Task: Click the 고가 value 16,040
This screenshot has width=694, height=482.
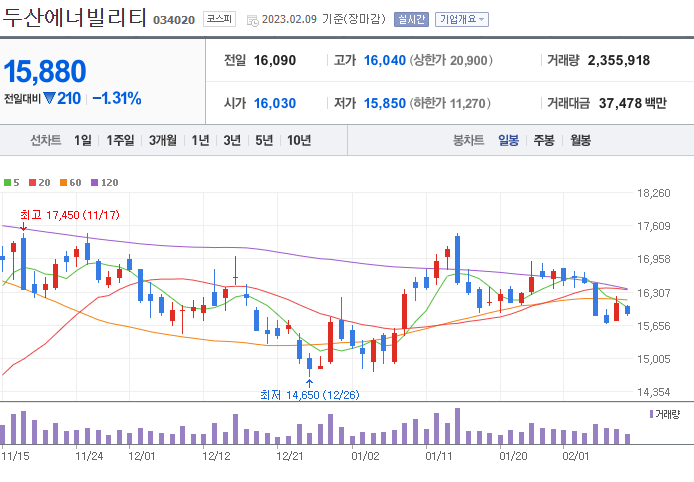Action: [385, 60]
